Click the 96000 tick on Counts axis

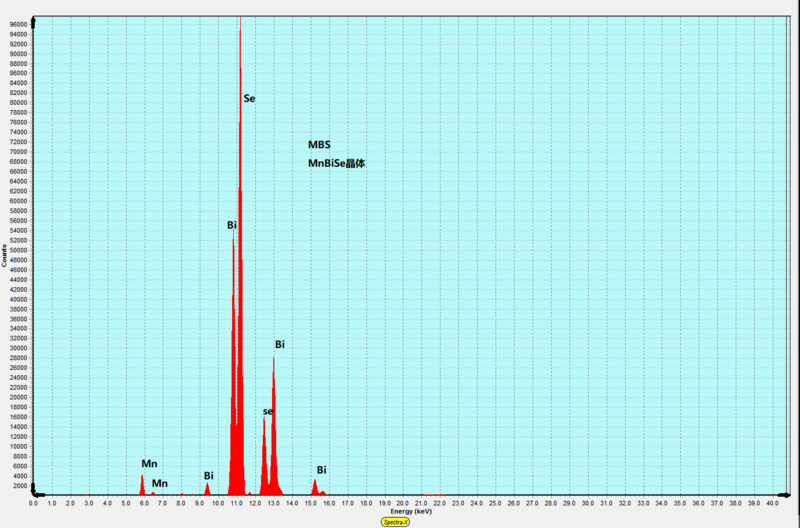click(19, 25)
